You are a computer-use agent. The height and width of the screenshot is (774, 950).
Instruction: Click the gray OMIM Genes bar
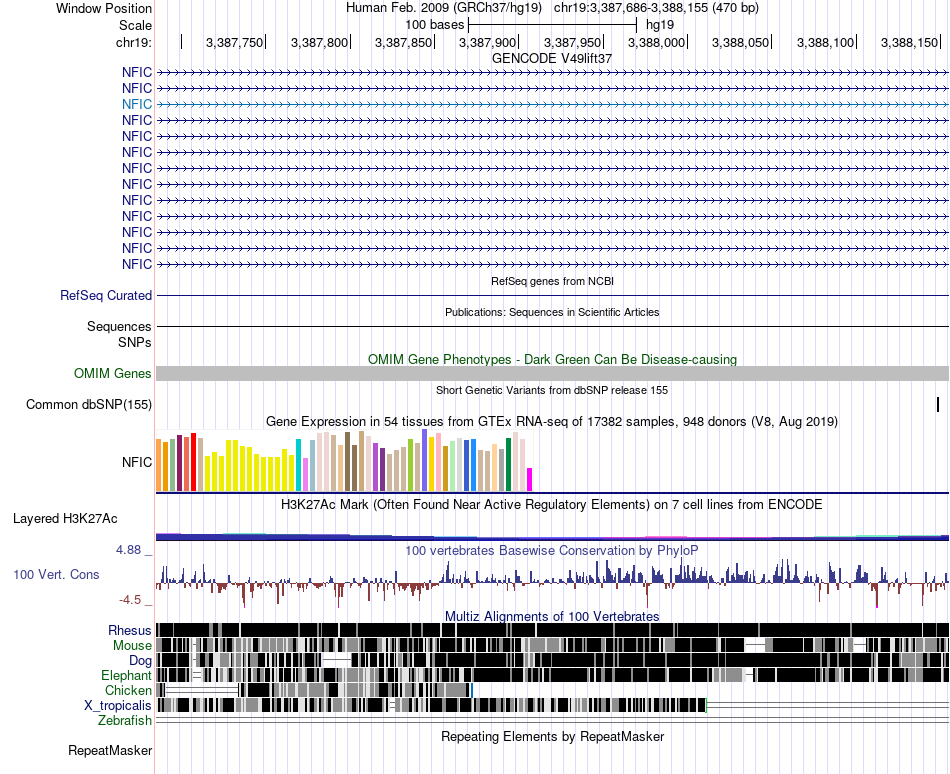[x=552, y=374]
